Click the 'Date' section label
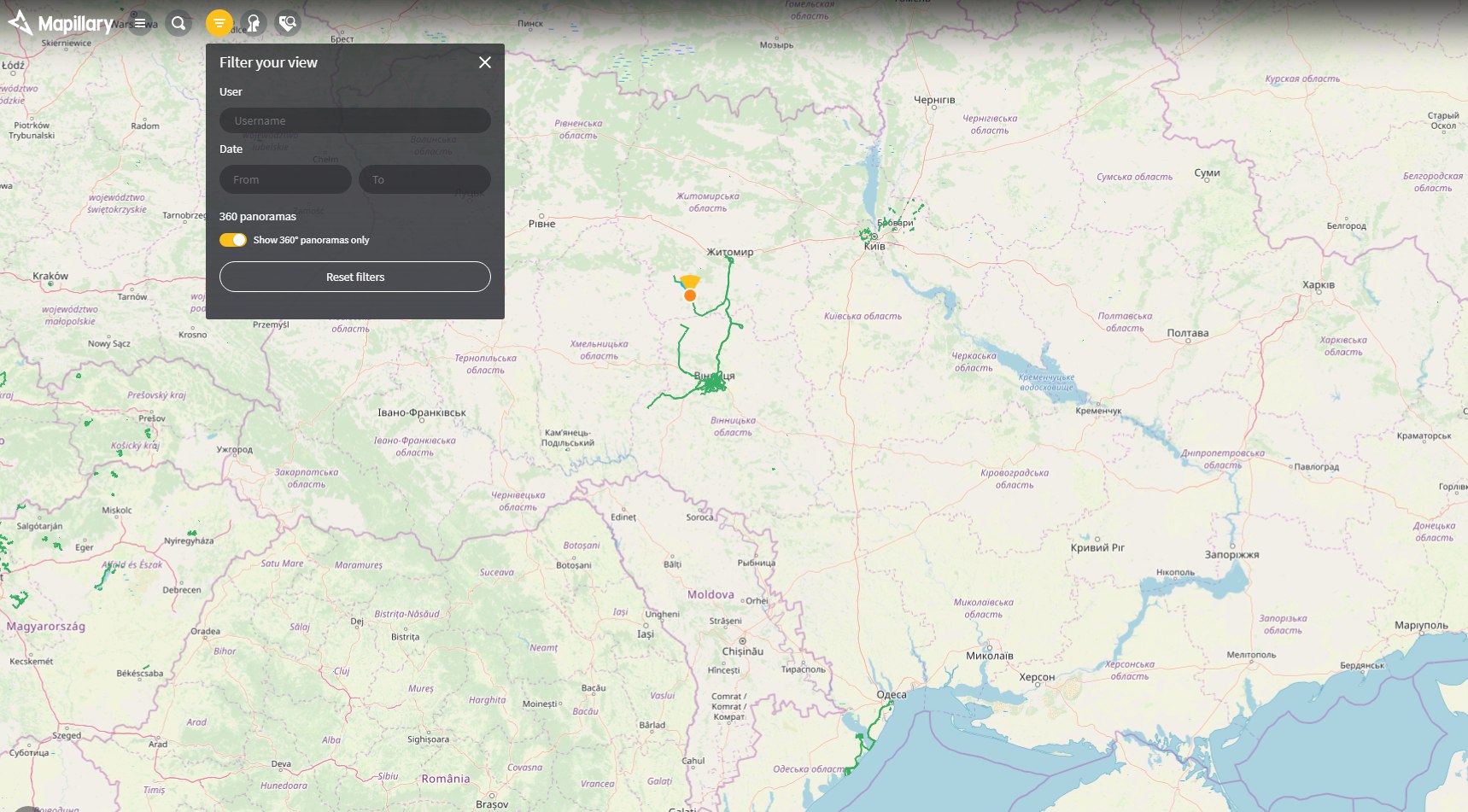Image resolution: width=1468 pixels, height=812 pixels. (231, 149)
